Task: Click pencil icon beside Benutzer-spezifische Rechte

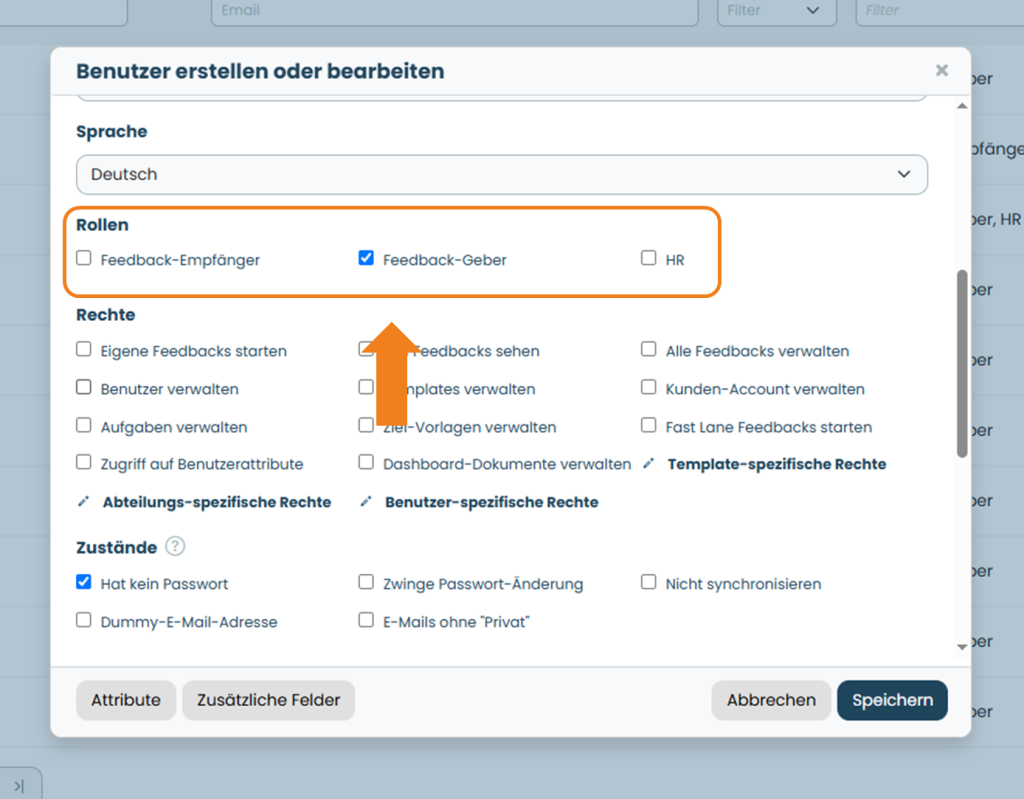Action: click(366, 502)
